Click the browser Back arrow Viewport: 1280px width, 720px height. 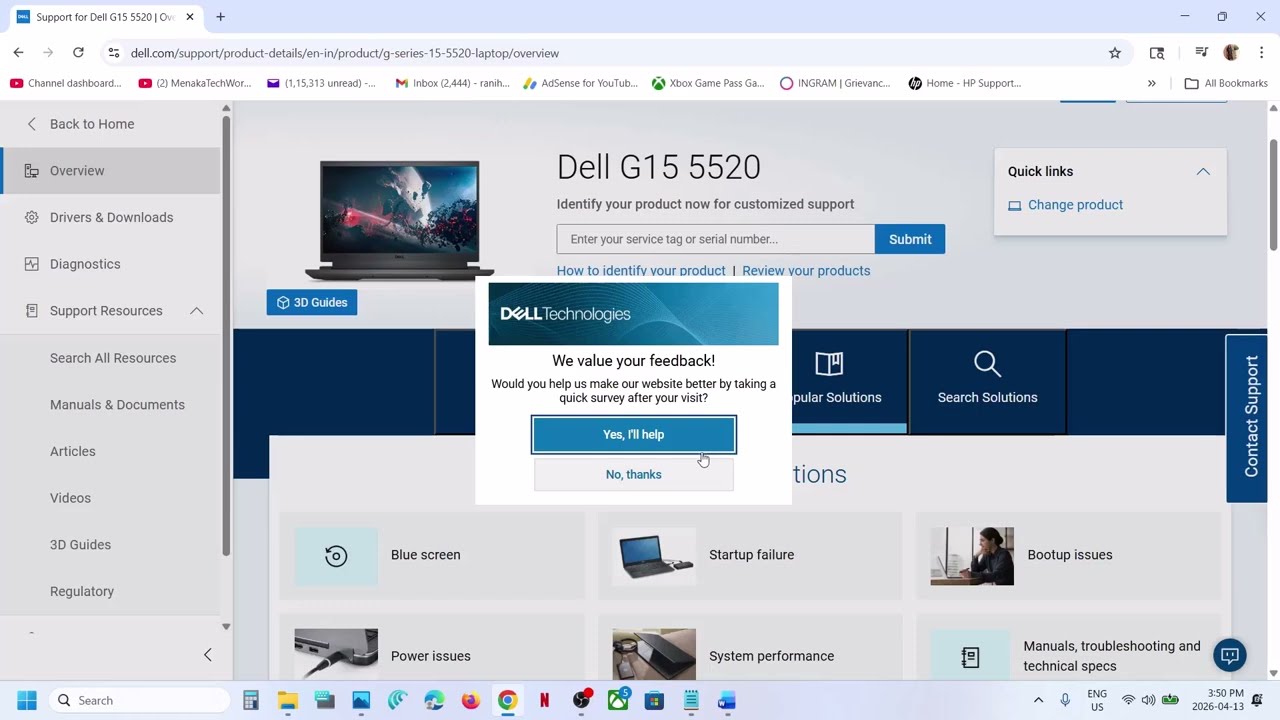[x=18, y=53]
